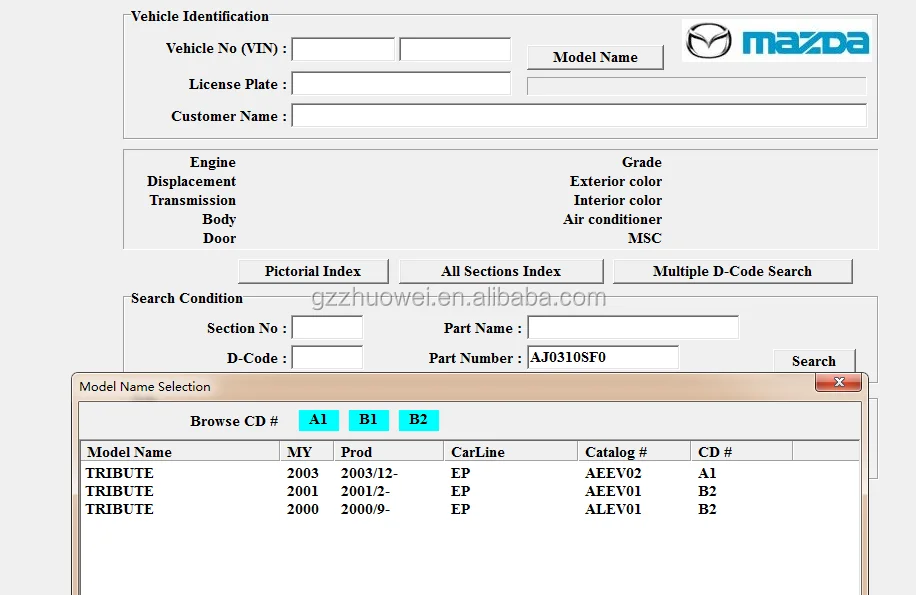
Task: Click the Customer Name input field
Action: tap(578, 116)
